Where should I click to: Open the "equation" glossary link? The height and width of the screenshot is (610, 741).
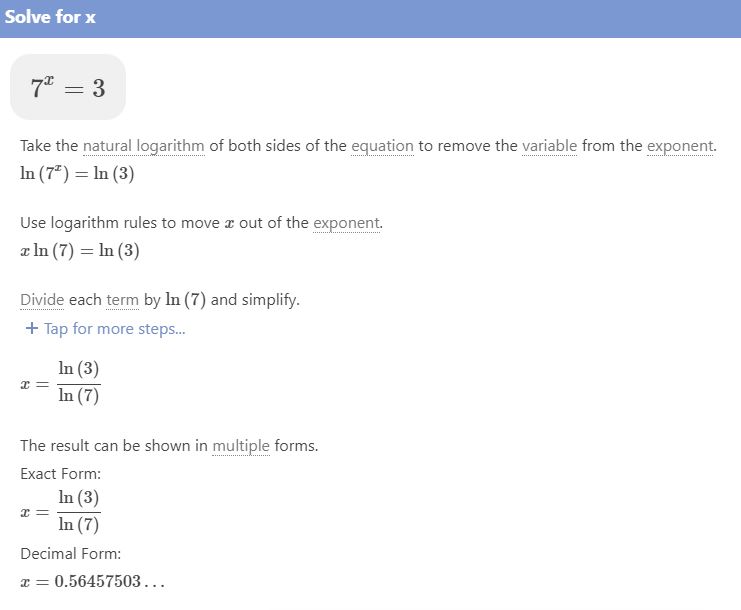click(x=382, y=146)
